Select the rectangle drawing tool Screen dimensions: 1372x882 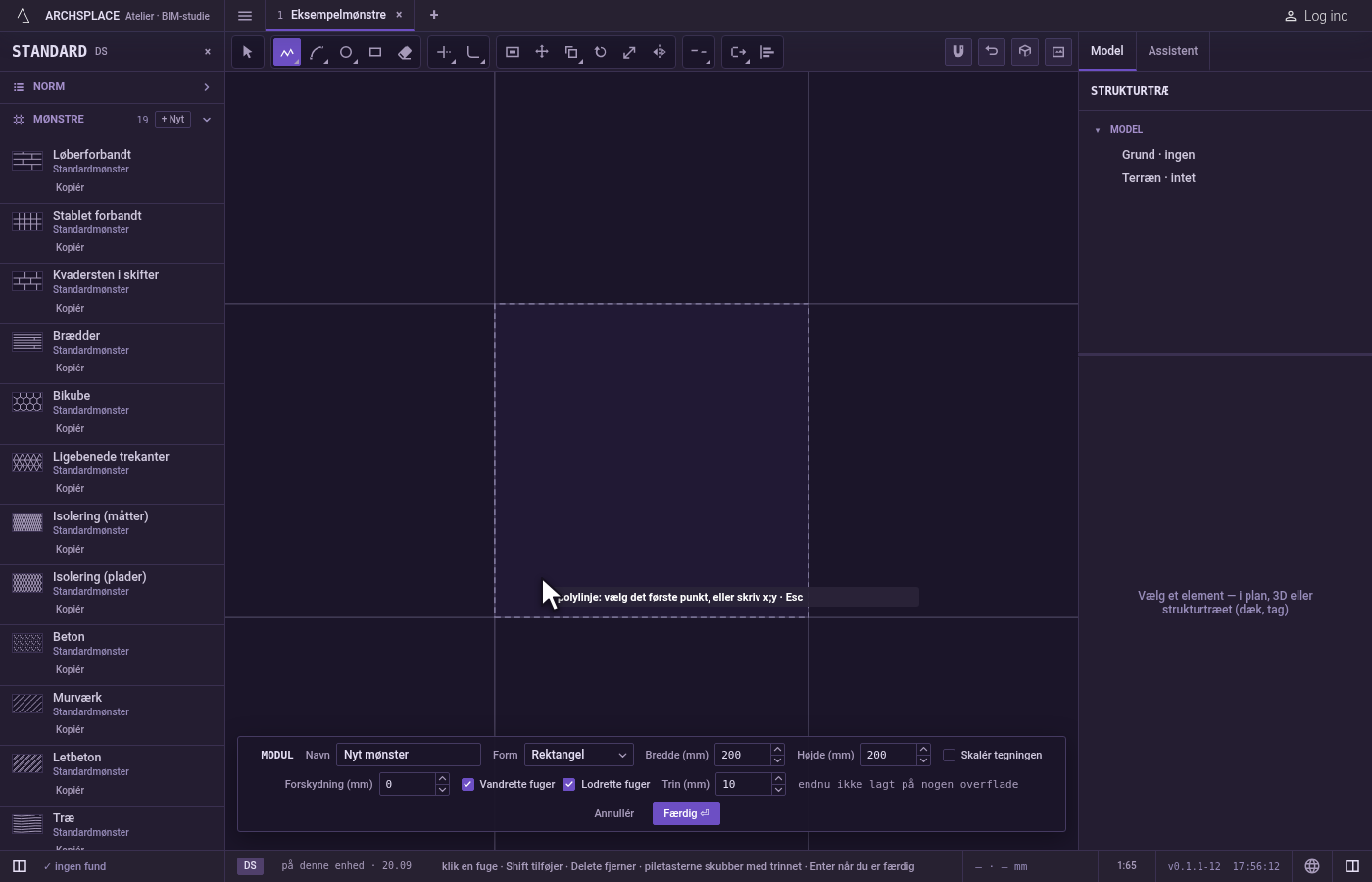[x=375, y=52]
